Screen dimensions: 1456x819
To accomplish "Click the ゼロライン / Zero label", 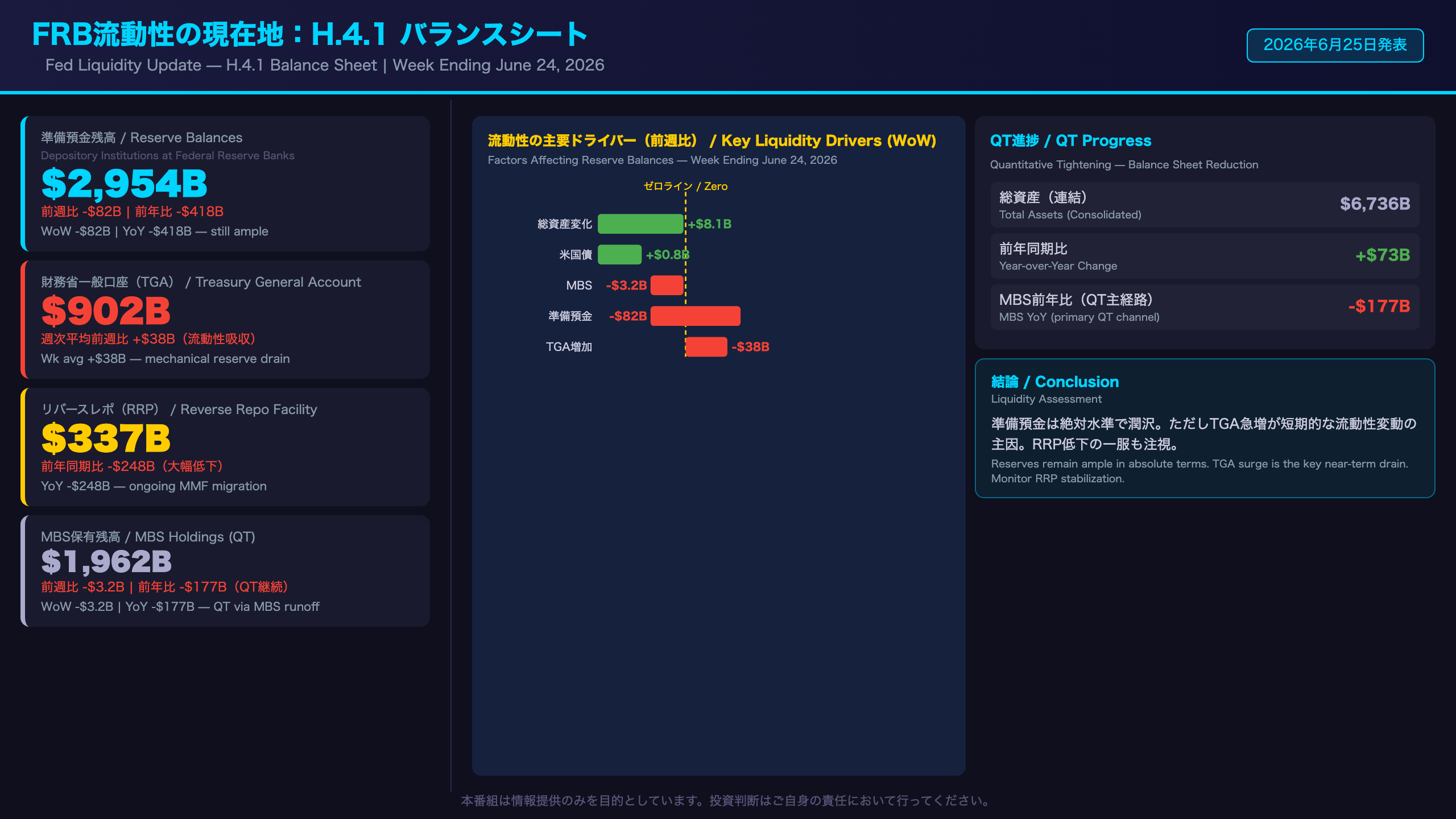I will pos(685,186).
